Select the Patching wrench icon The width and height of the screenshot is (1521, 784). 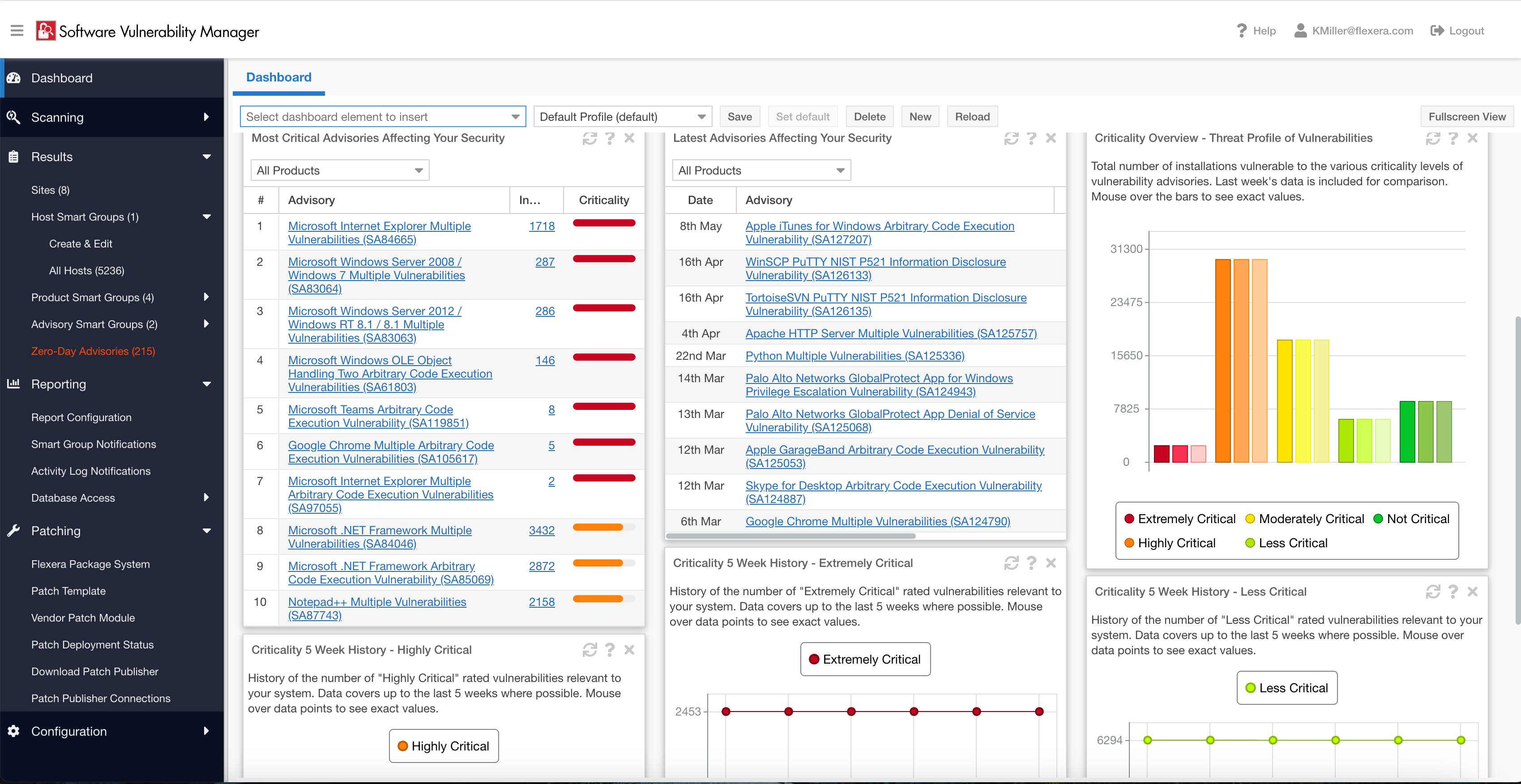tap(14, 530)
